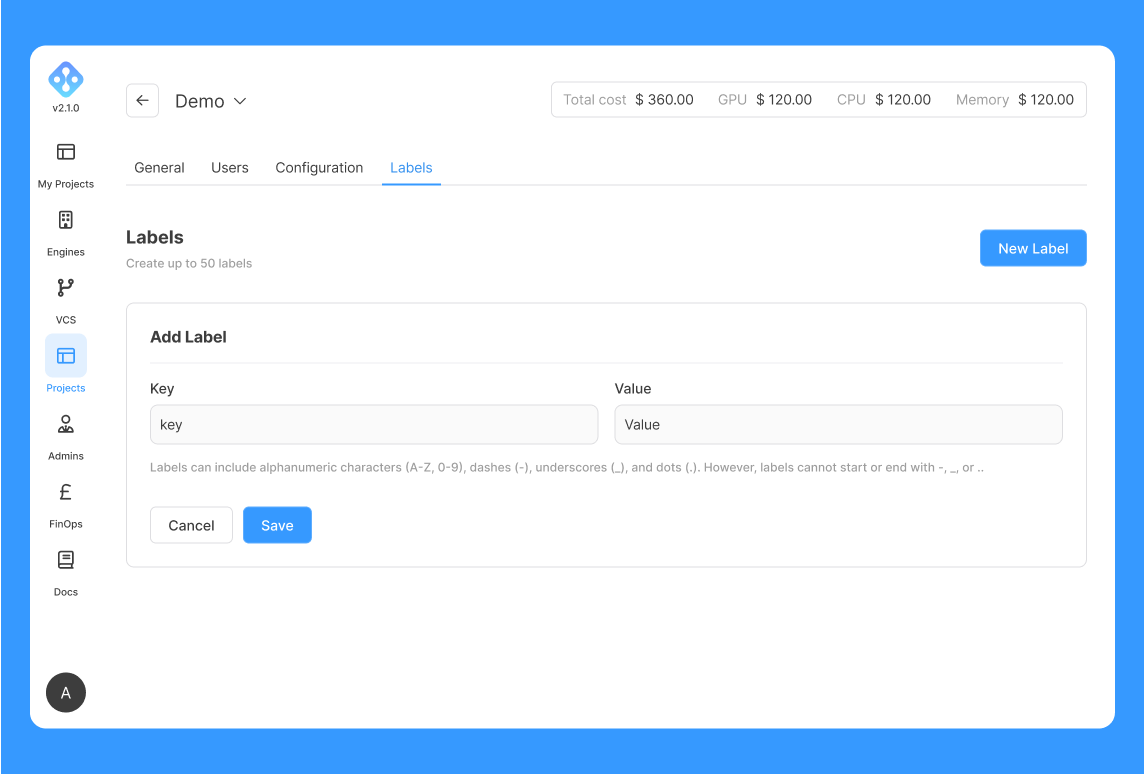The height and width of the screenshot is (774, 1144).
Task: Click the CPU $ 120.00 cost
Action: pyautogui.click(x=884, y=100)
